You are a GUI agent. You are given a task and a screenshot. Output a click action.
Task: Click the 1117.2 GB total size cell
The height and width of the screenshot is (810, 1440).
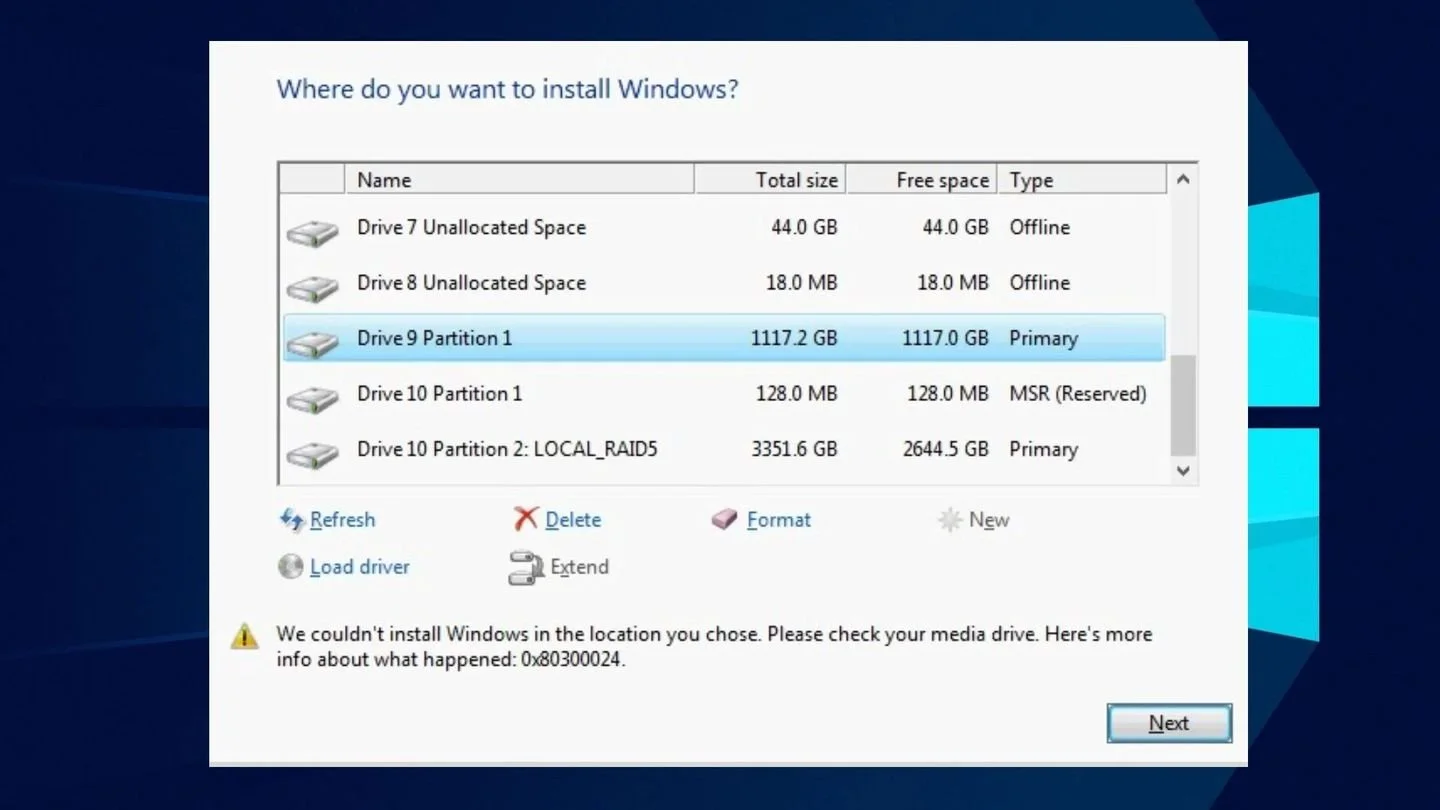[x=794, y=338]
